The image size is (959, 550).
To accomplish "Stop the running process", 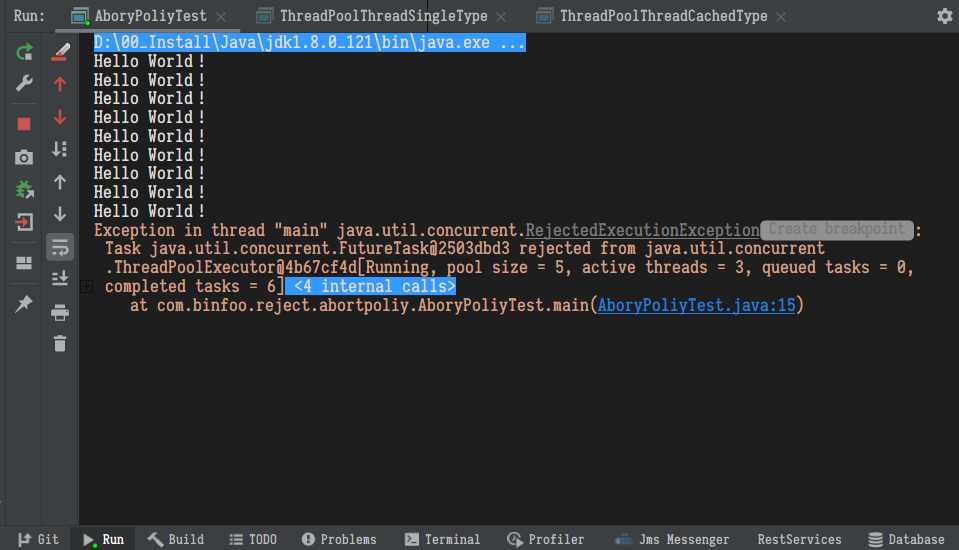I will pyautogui.click(x=24, y=124).
